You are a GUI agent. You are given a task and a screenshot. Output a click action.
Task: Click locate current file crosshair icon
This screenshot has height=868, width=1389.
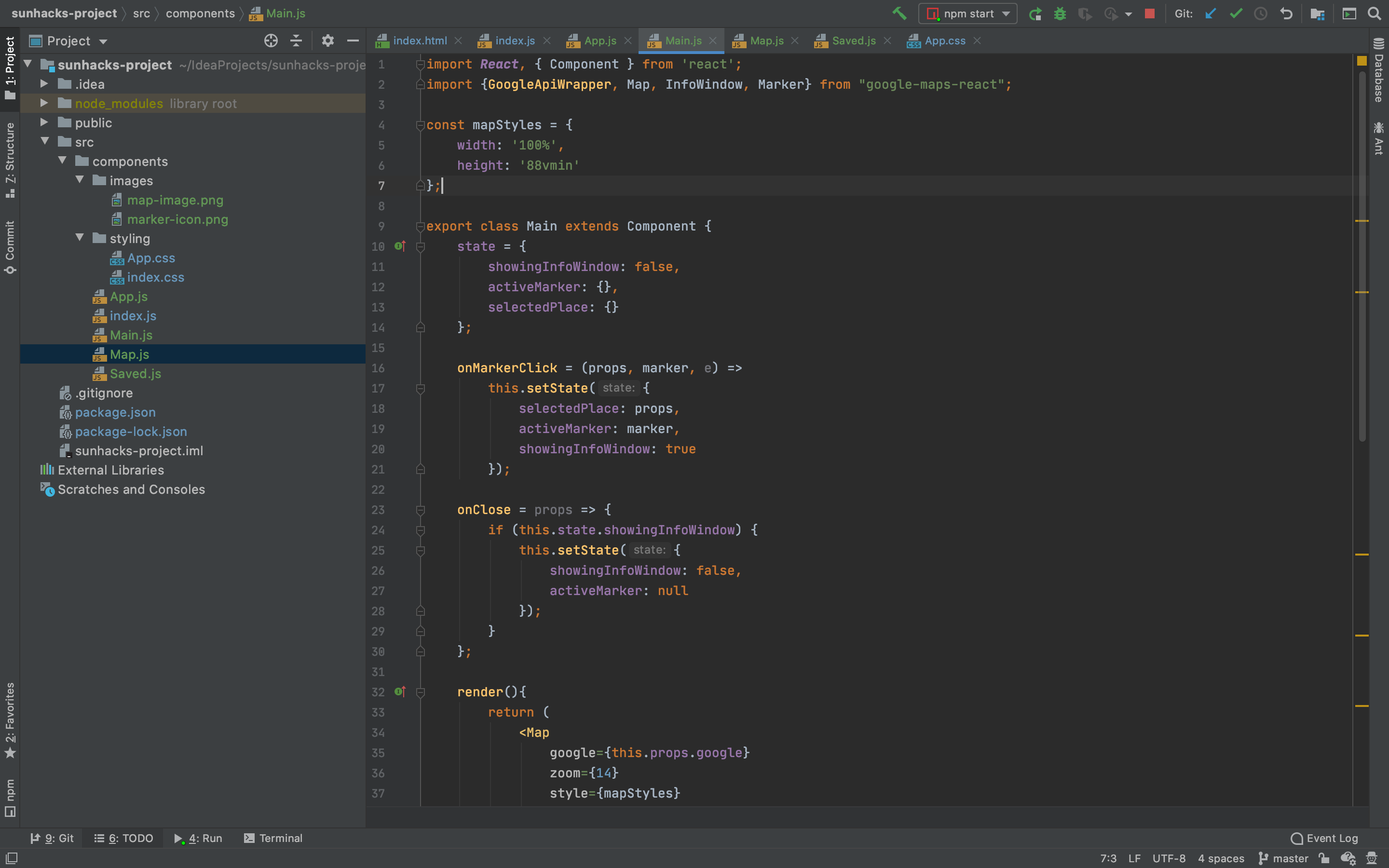coord(271,41)
